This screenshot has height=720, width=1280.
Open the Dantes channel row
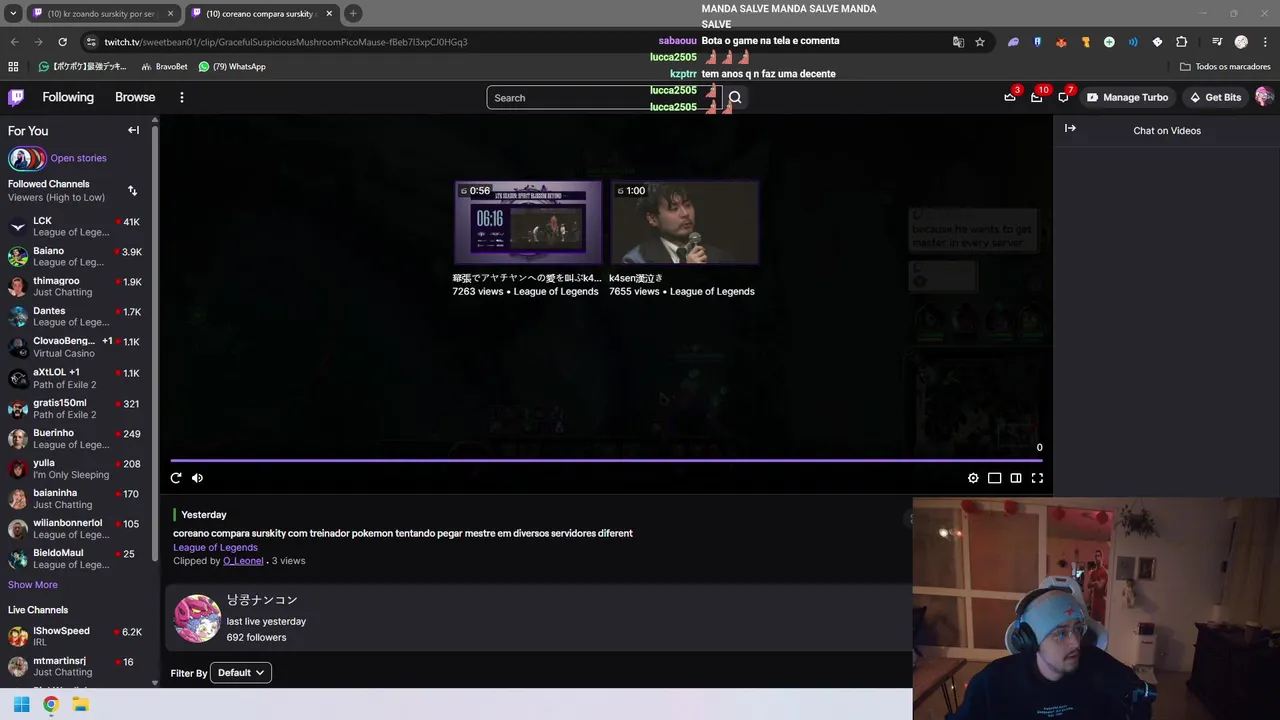[x=76, y=316]
